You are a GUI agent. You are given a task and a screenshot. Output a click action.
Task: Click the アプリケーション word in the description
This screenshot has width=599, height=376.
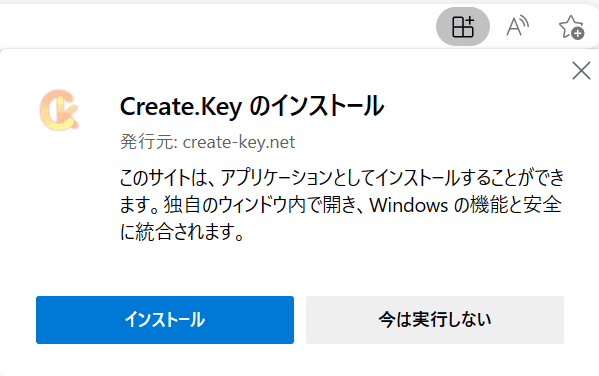click(276, 178)
